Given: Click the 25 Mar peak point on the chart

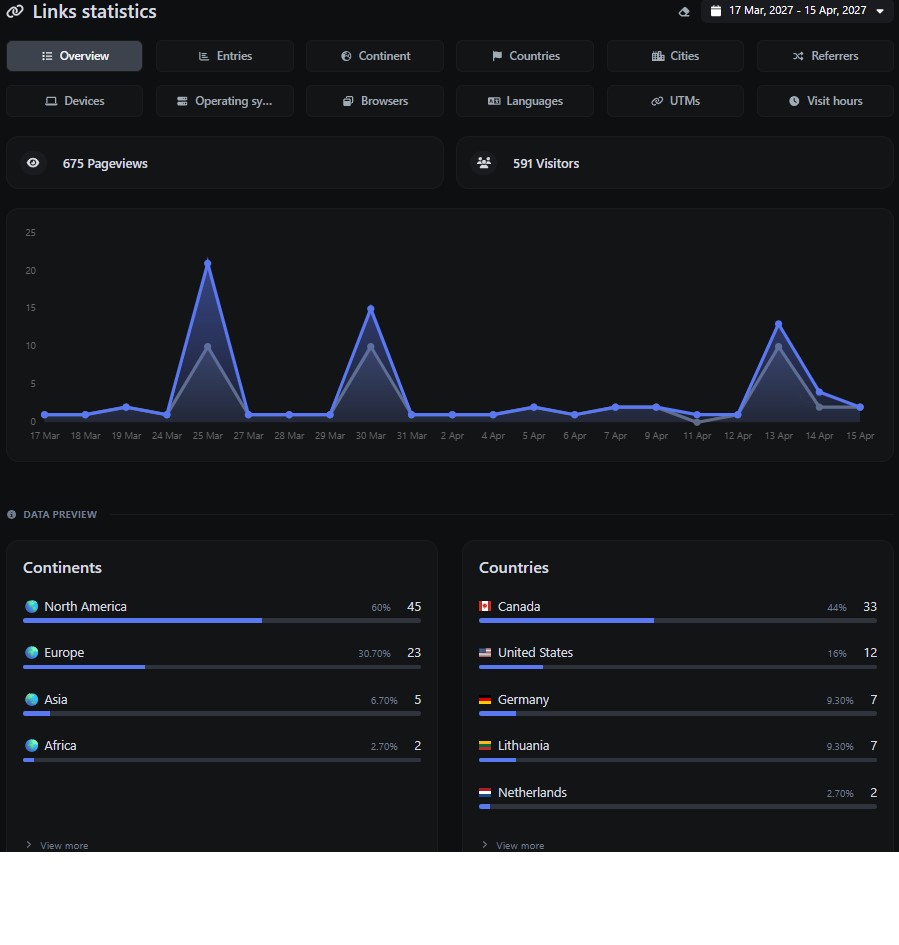Looking at the screenshot, I should point(208,262).
